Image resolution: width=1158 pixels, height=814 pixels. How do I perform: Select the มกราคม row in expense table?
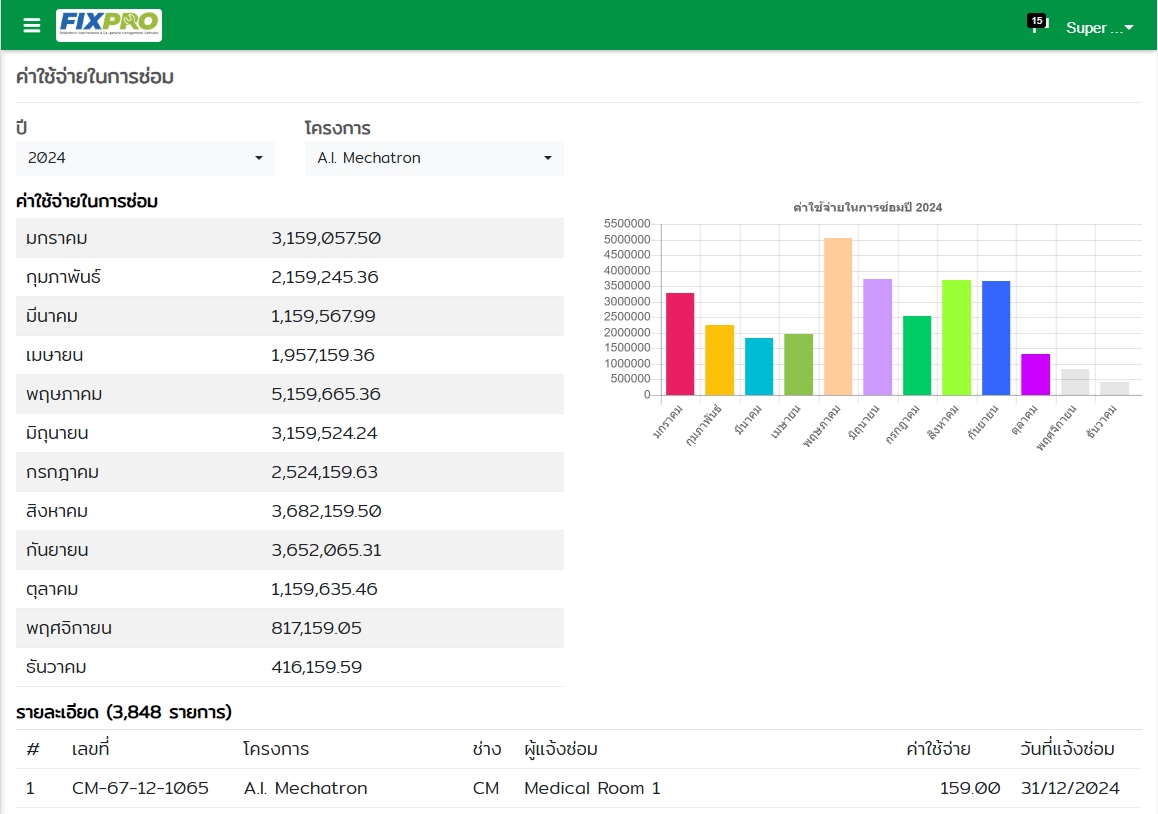(x=289, y=238)
